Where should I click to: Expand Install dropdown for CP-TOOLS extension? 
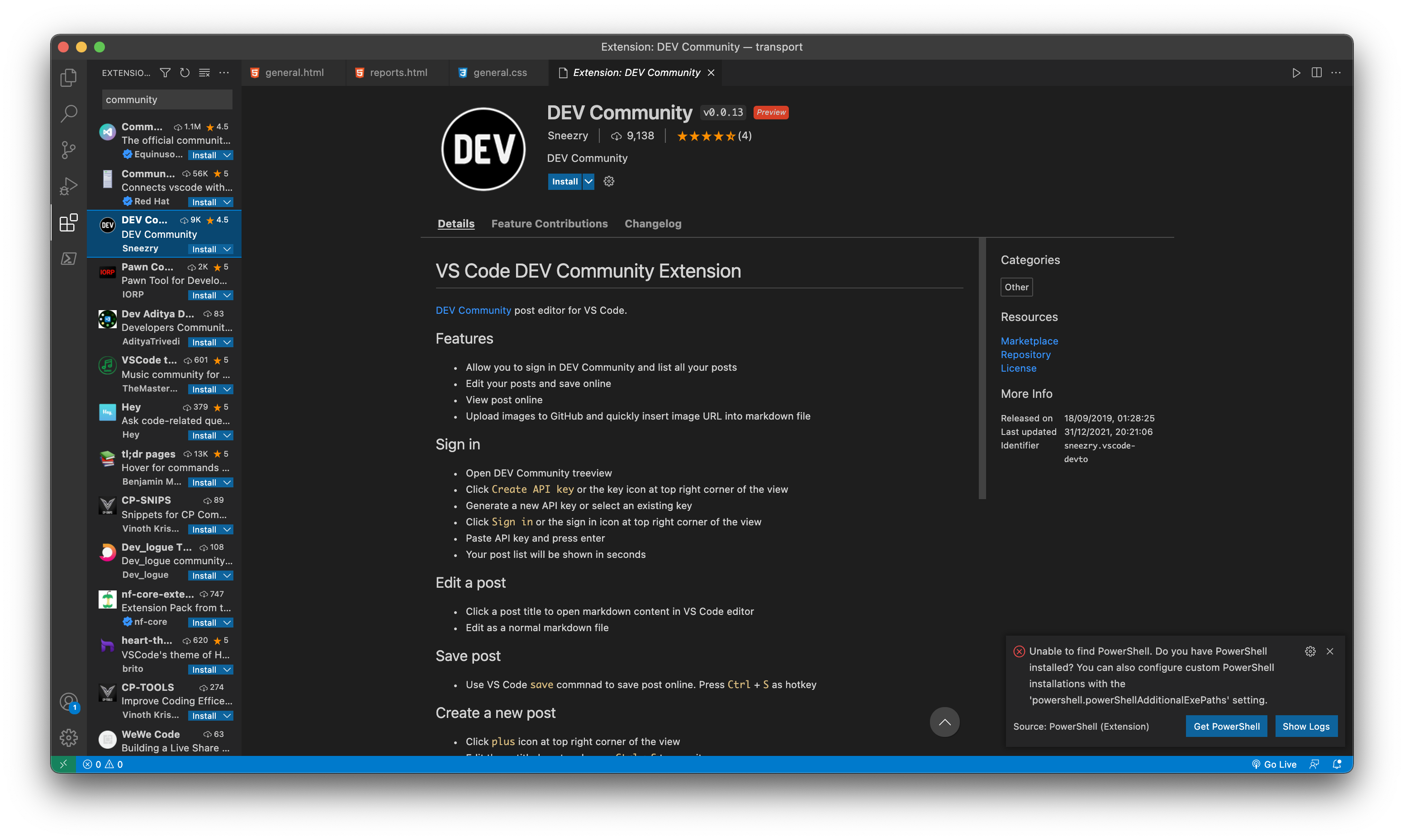[227, 716]
